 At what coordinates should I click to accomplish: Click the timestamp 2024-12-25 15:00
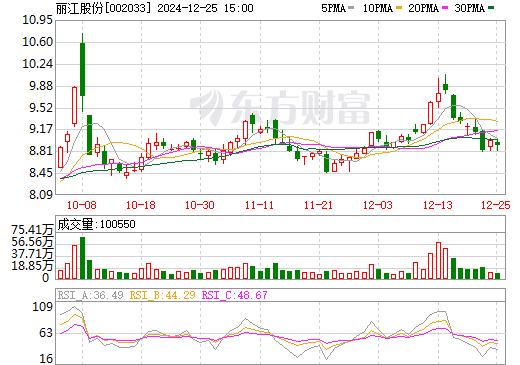click(205, 8)
